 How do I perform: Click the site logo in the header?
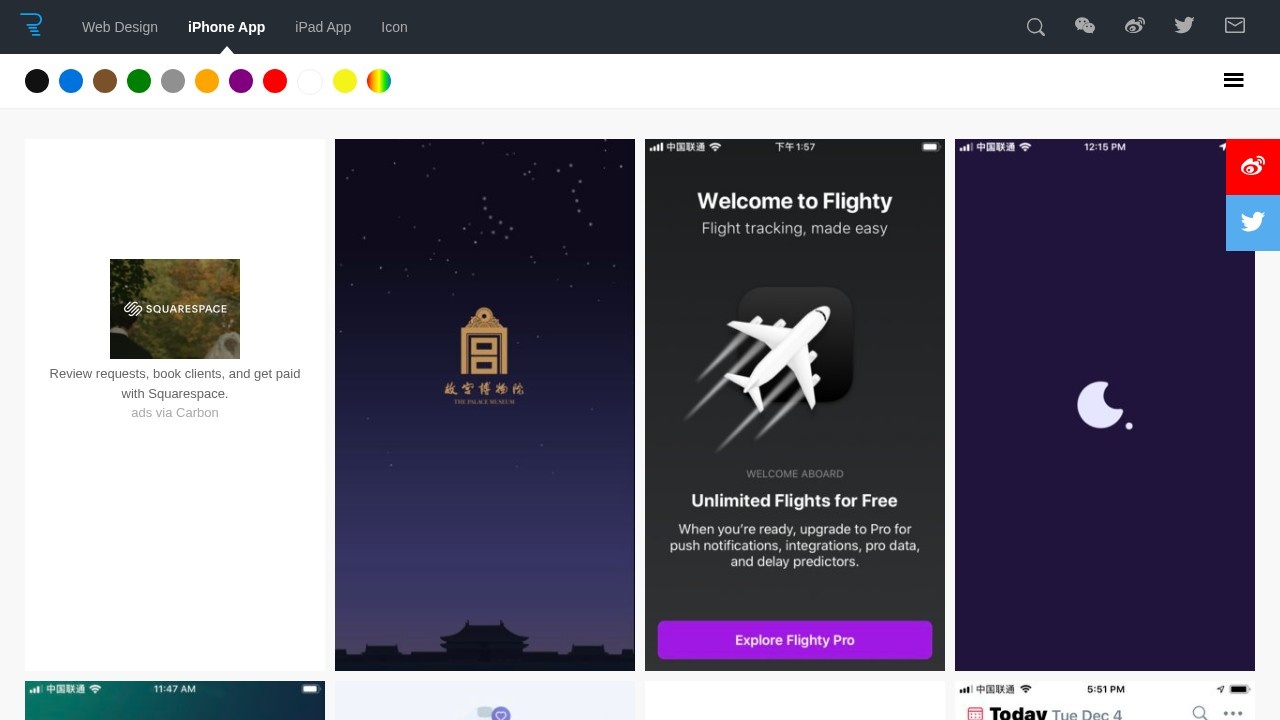32,26
